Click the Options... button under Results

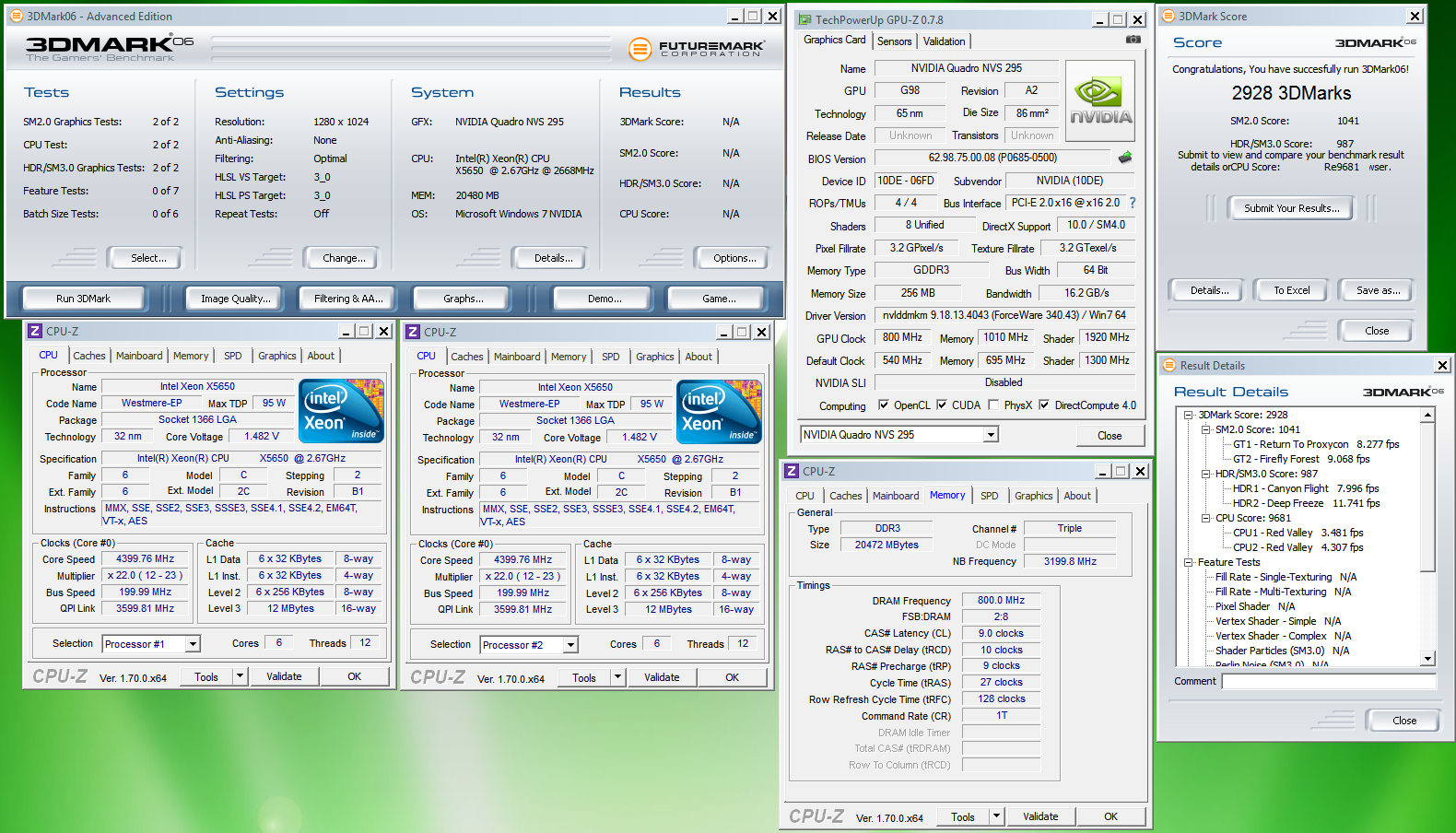734,258
